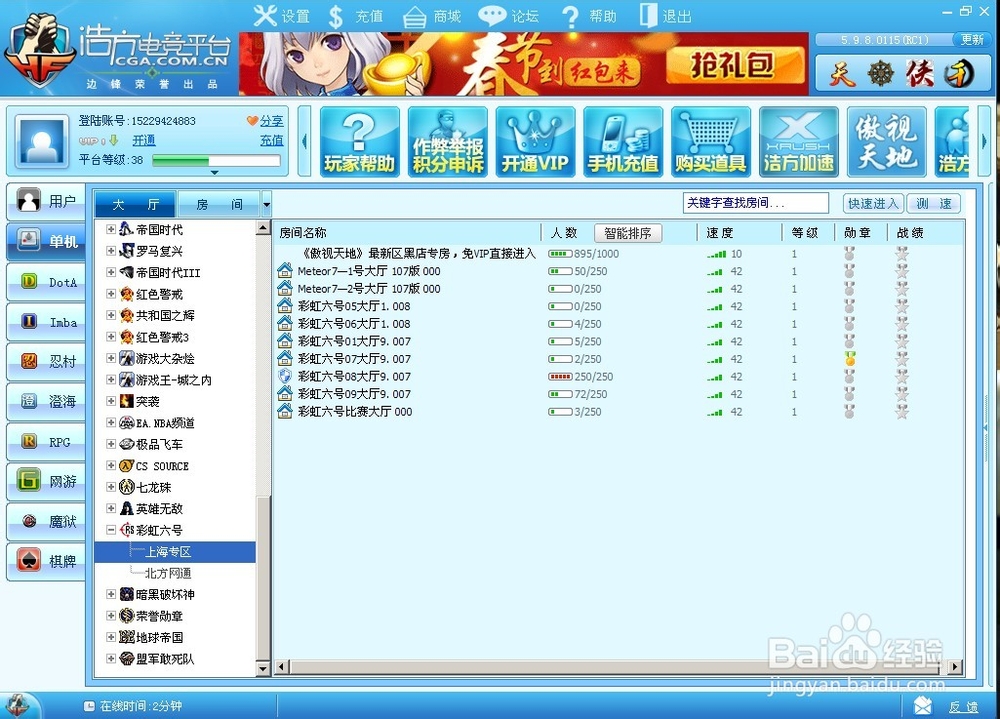This screenshot has width=1000, height=719.
Task: Expand the 罗马复兴 tree node
Action: click(111, 251)
